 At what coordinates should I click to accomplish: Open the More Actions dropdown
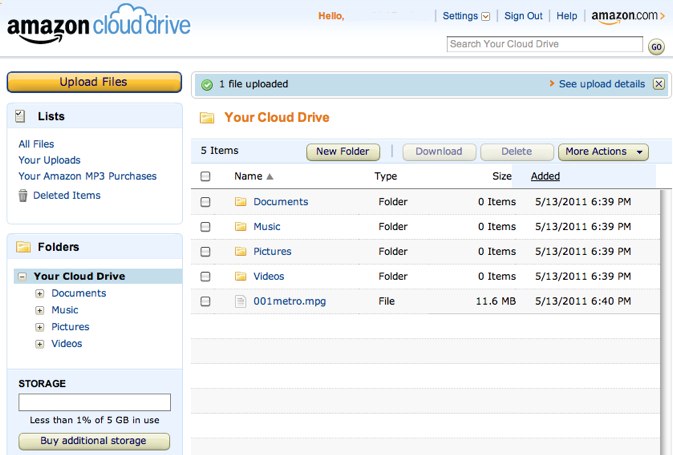coord(603,152)
